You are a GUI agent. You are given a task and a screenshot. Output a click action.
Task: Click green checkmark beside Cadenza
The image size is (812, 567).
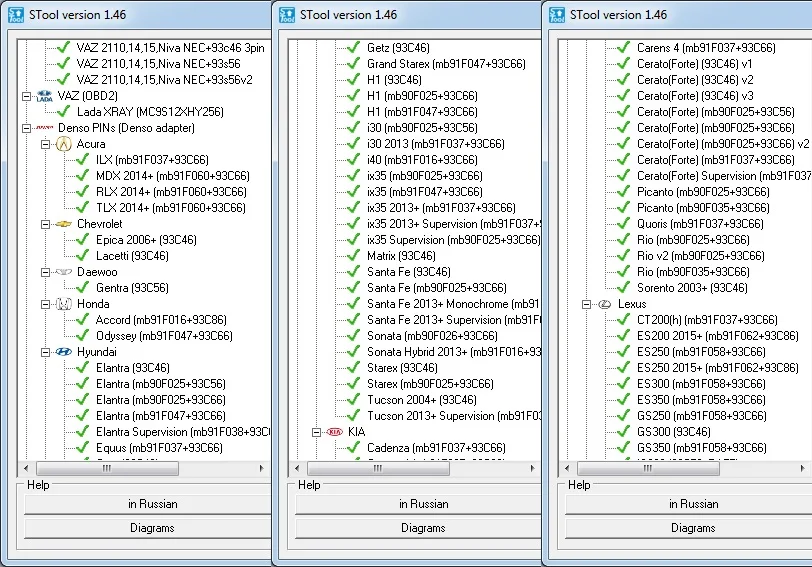coord(354,447)
